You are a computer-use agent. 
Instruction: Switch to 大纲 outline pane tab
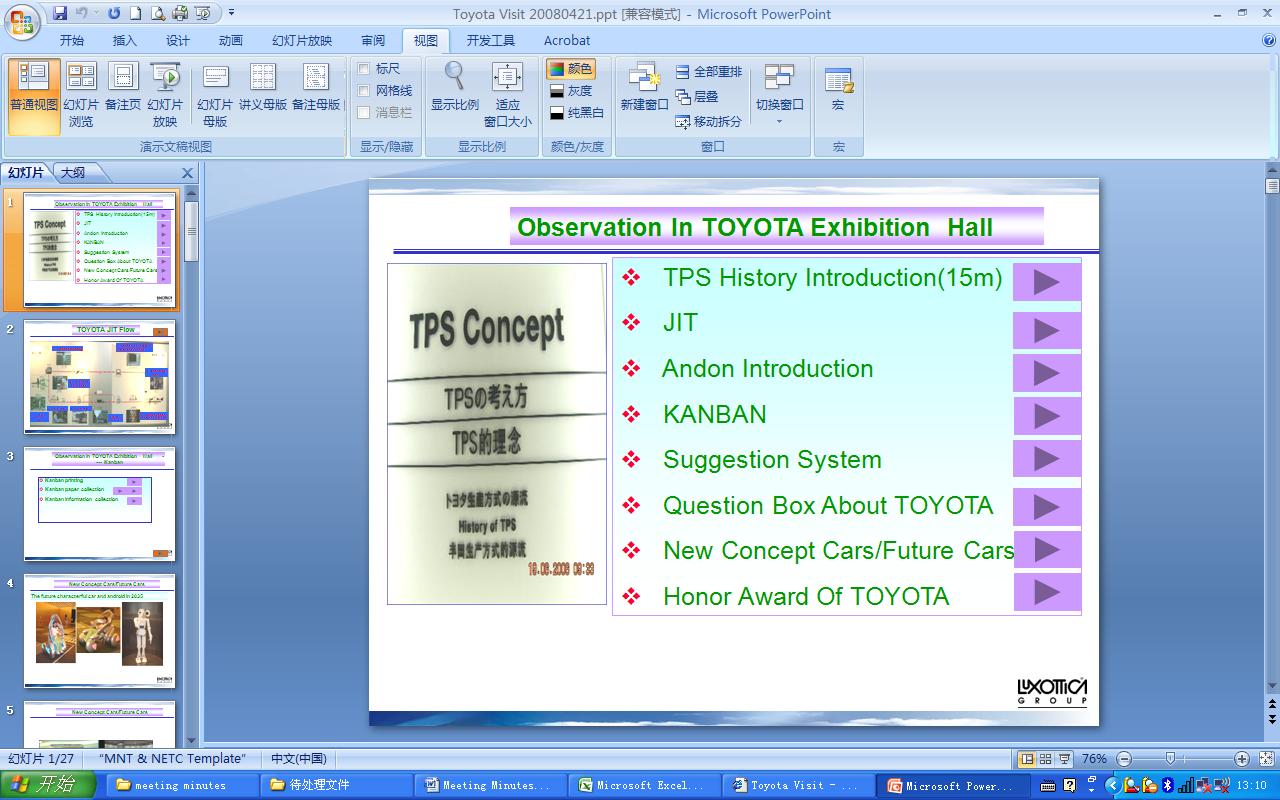(73, 173)
